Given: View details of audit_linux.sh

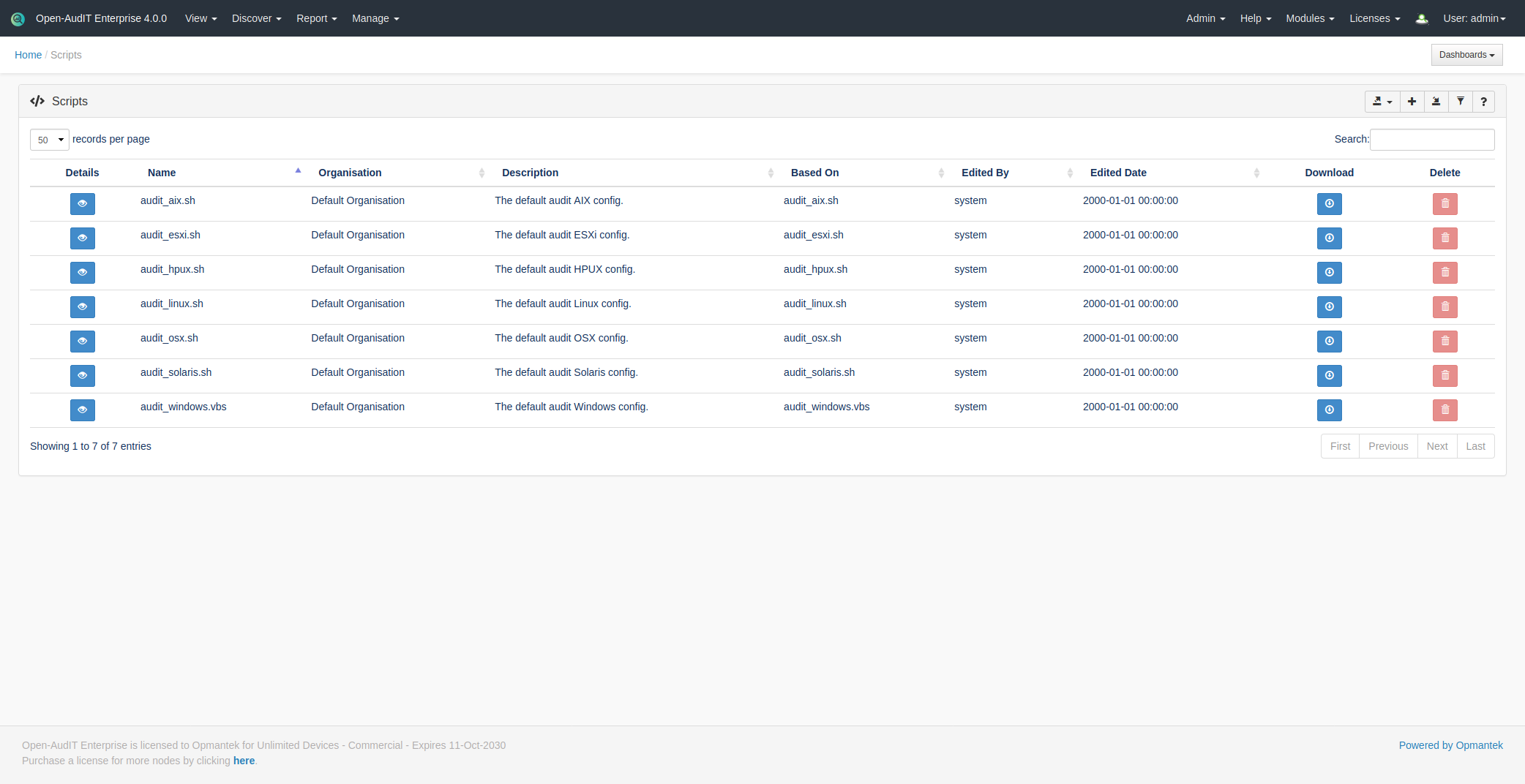Looking at the screenshot, I should click(83, 307).
